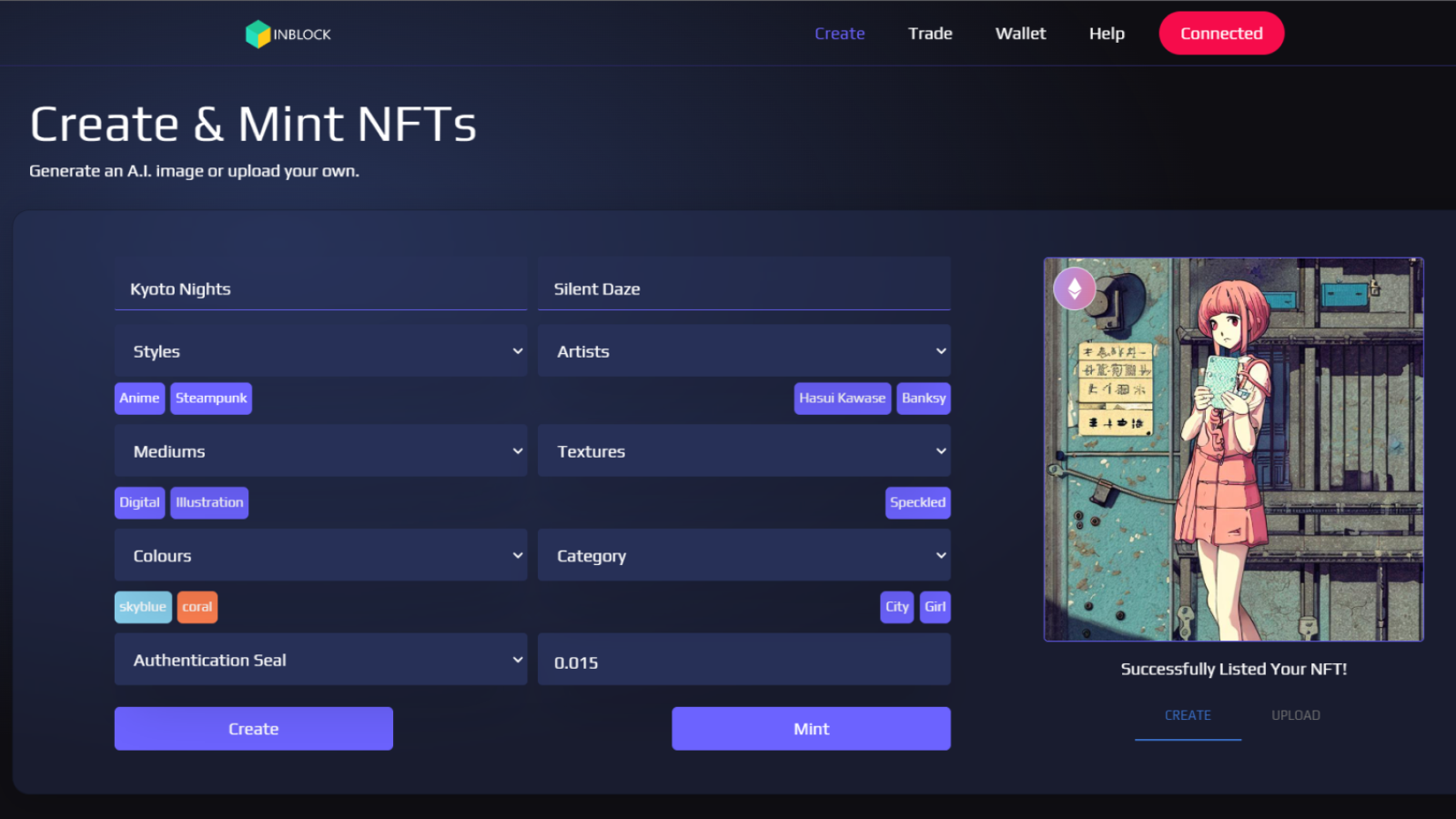Click the coral colour swatch tag
This screenshot has width=1456, height=819.
point(197,607)
